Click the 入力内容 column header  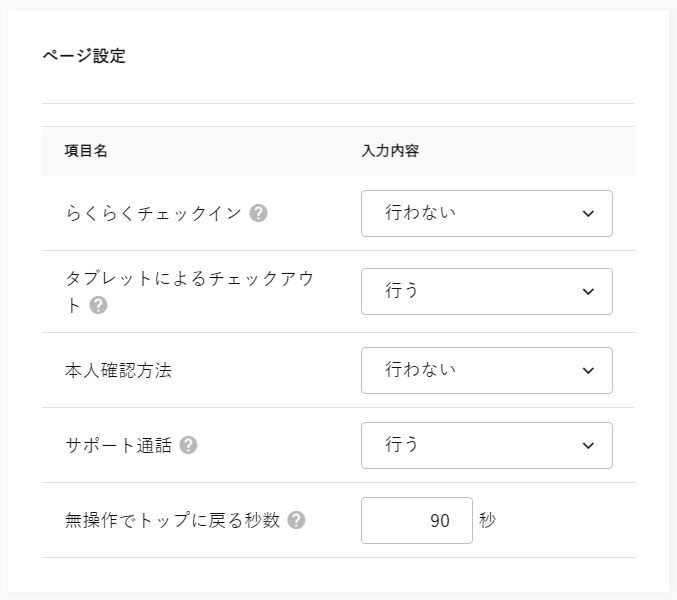point(389,151)
